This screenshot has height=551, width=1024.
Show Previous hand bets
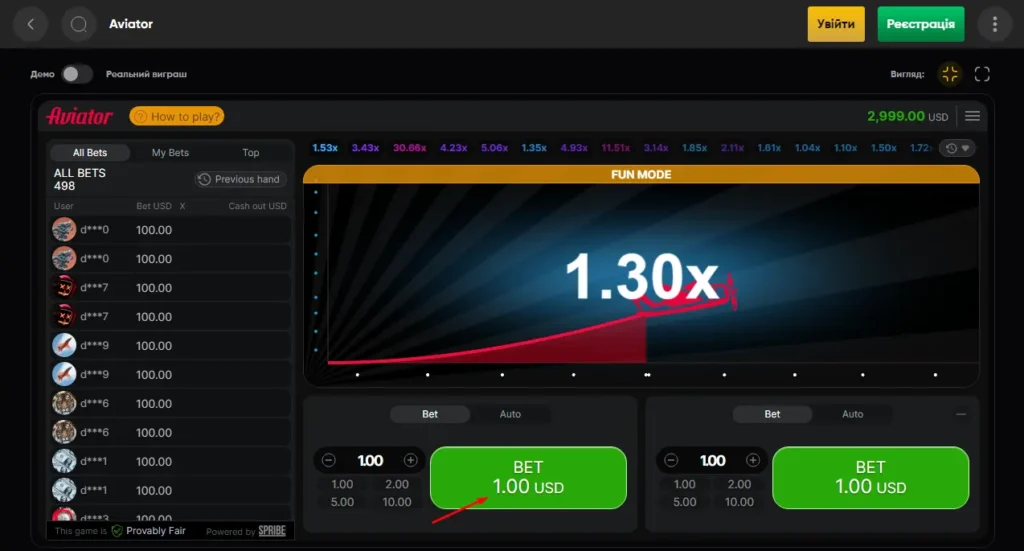click(x=240, y=179)
